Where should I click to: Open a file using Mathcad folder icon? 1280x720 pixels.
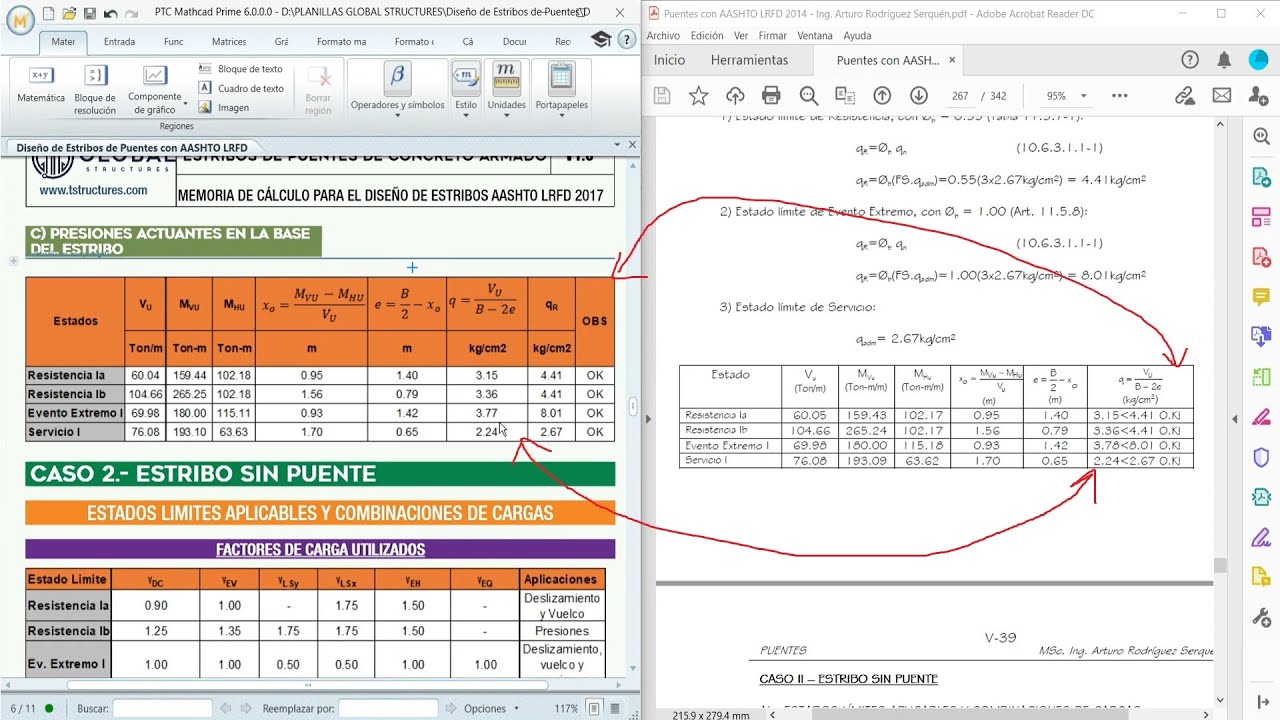69,14
